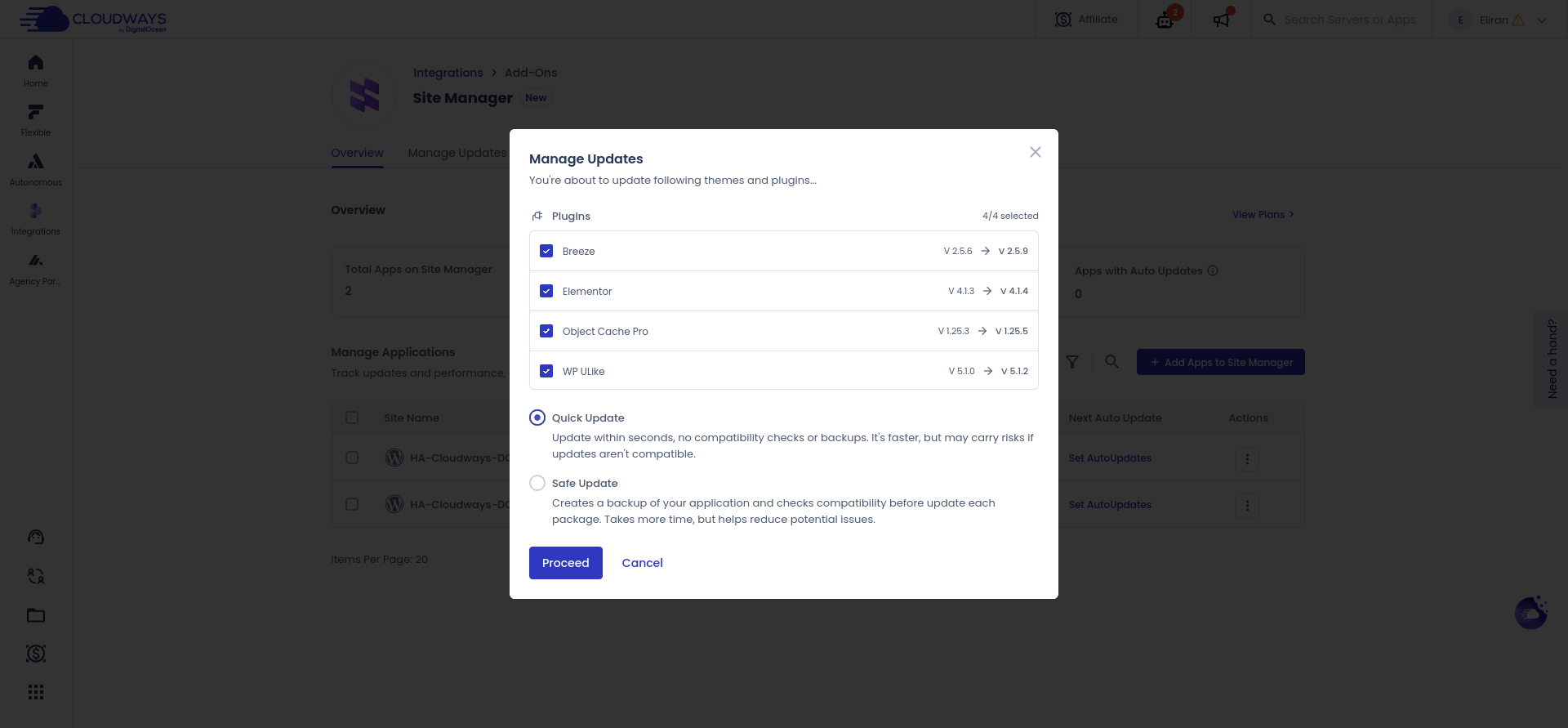Click the Cloudways chat bubble icon
This screenshot has height=728, width=1568.
click(x=1531, y=612)
